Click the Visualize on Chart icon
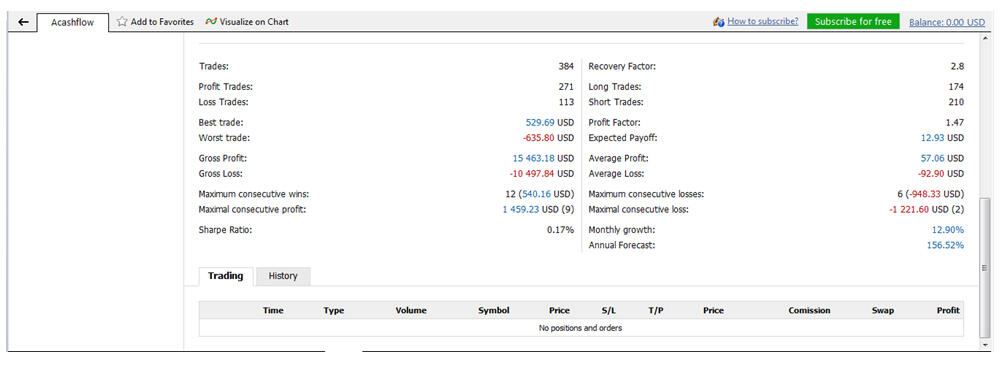The image size is (1002, 370). (x=211, y=22)
